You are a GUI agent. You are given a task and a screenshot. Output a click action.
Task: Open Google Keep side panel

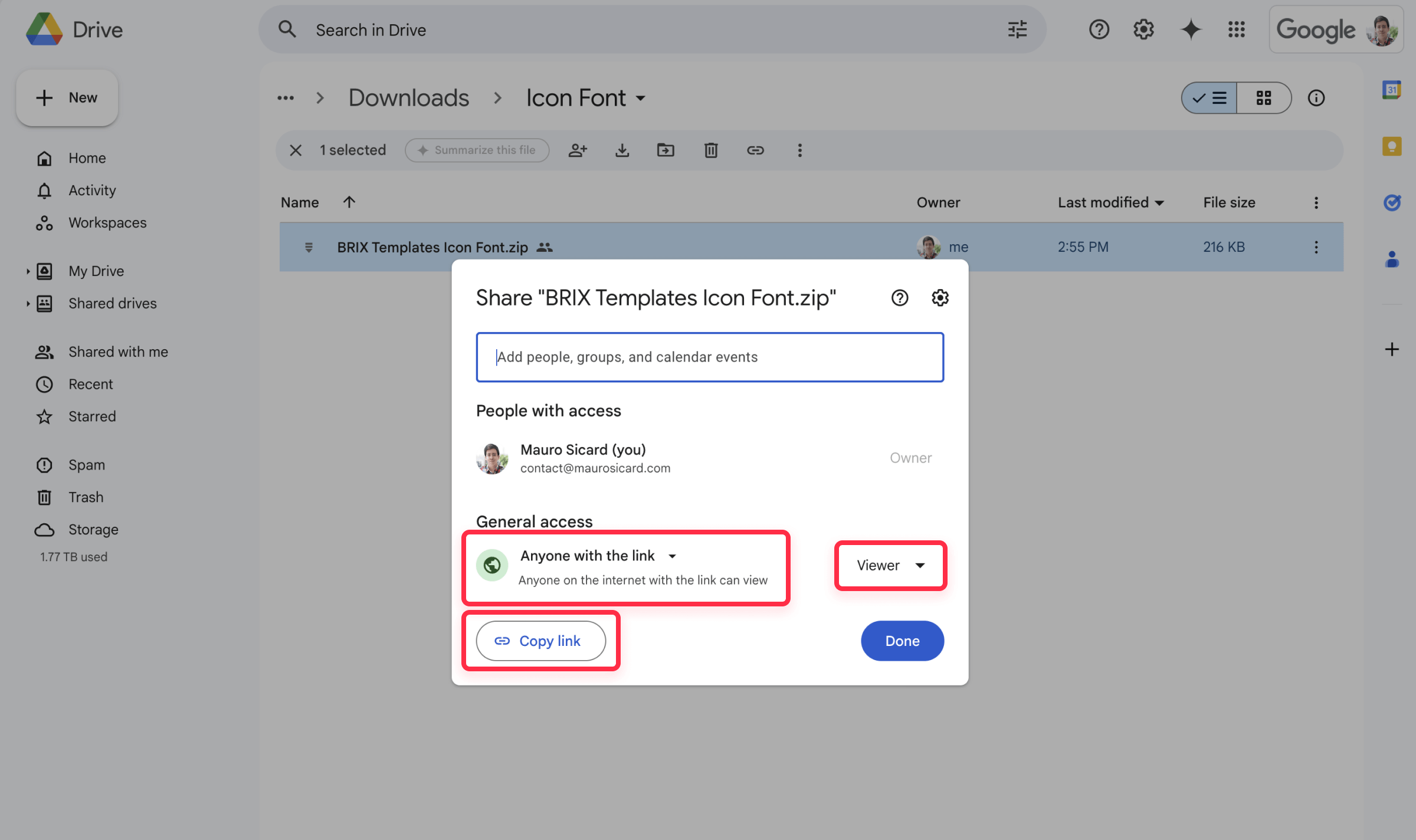1391,146
